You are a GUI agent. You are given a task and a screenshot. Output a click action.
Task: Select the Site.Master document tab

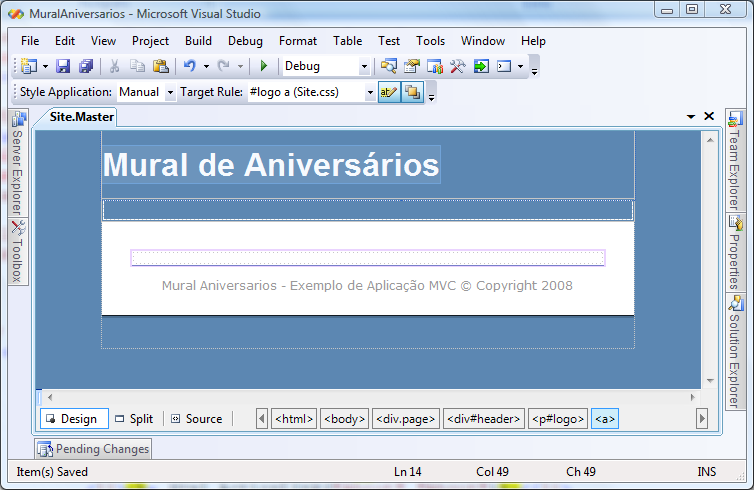[x=82, y=117]
